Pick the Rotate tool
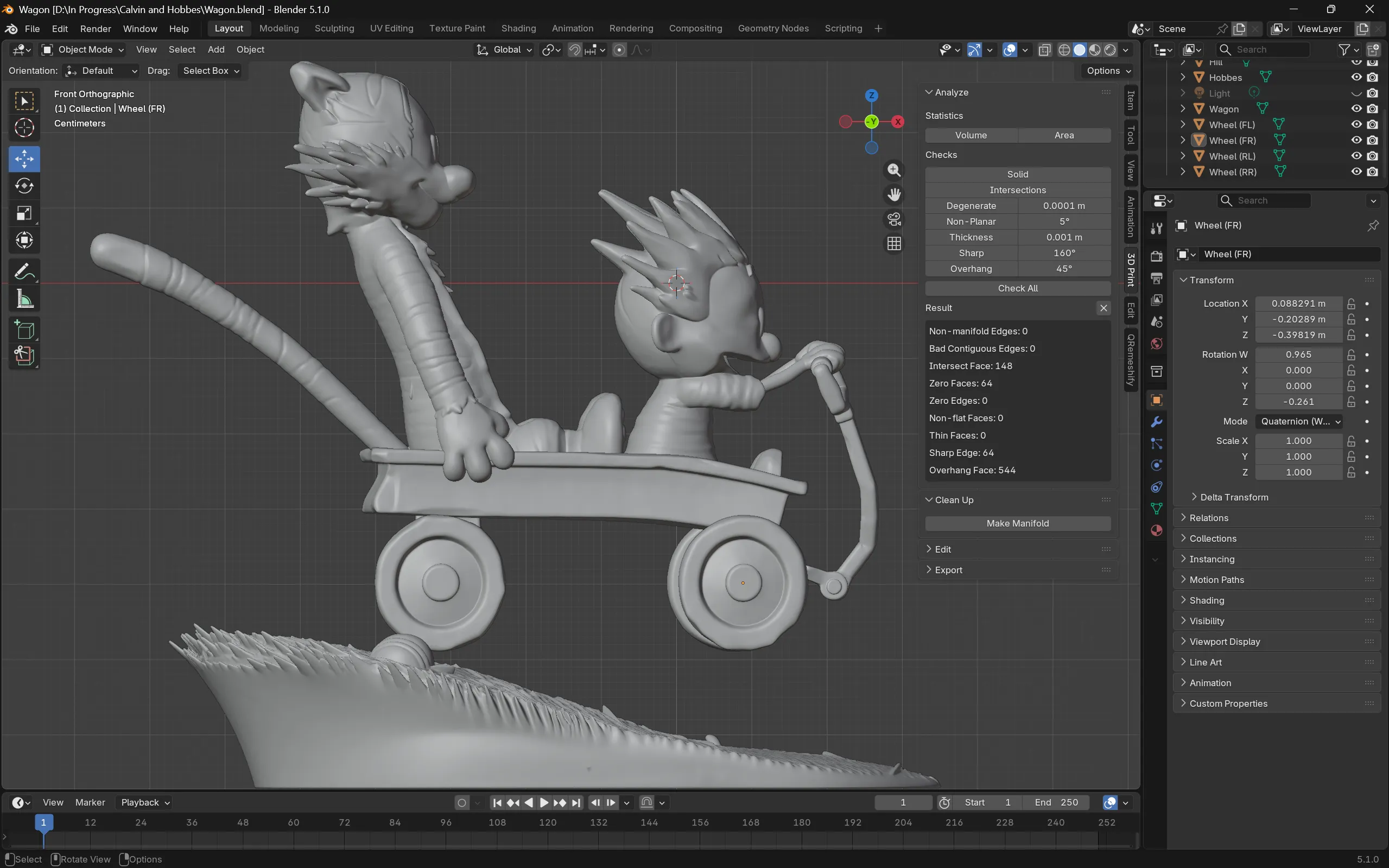Viewport: 1389px width, 868px height. tap(24, 186)
